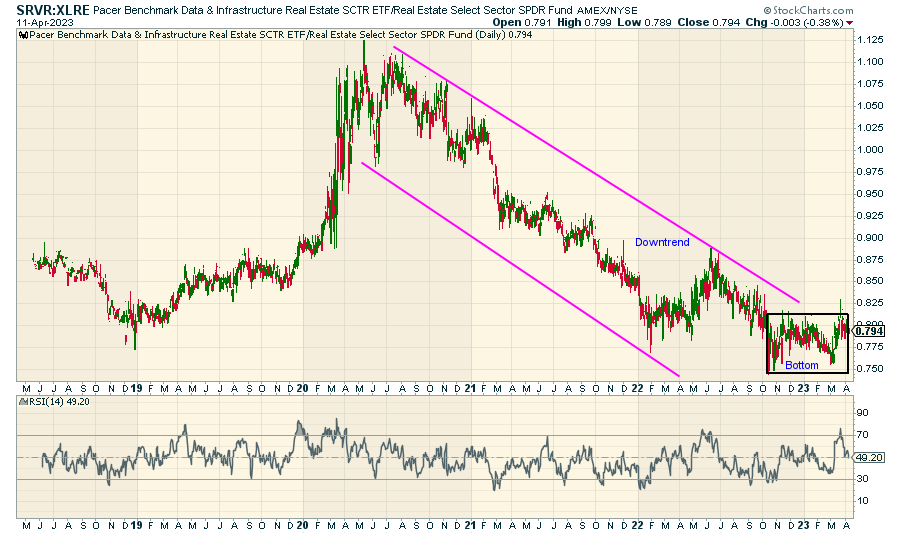The width and height of the screenshot is (900, 534).
Task: Click year 20 on upper time axis
Action: pyautogui.click(x=302, y=388)
